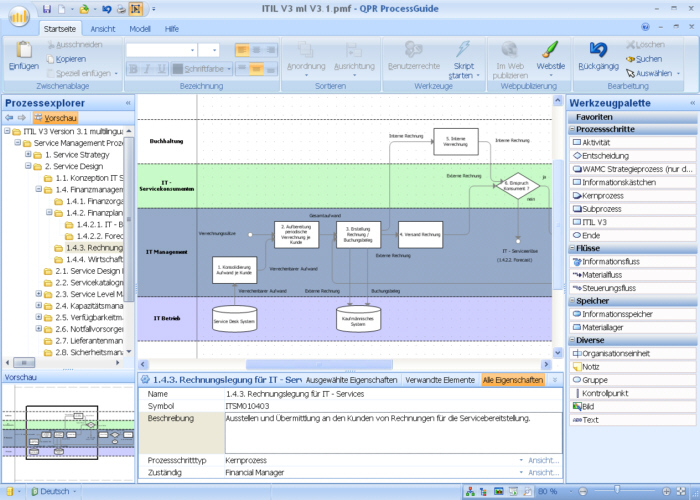Click the Skript starten icon
The image size is (700, 500).
coord(463,49)
